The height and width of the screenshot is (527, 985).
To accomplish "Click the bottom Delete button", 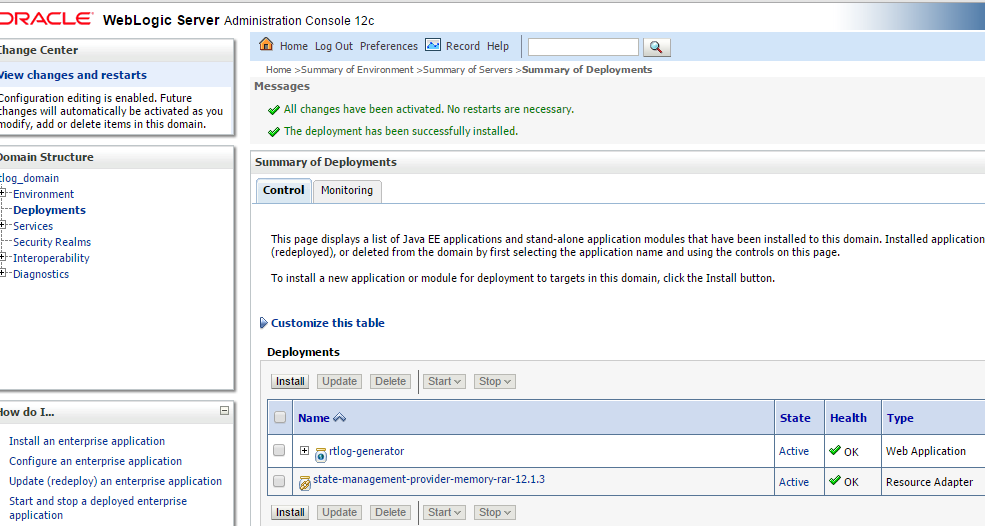I will point(390,513).
